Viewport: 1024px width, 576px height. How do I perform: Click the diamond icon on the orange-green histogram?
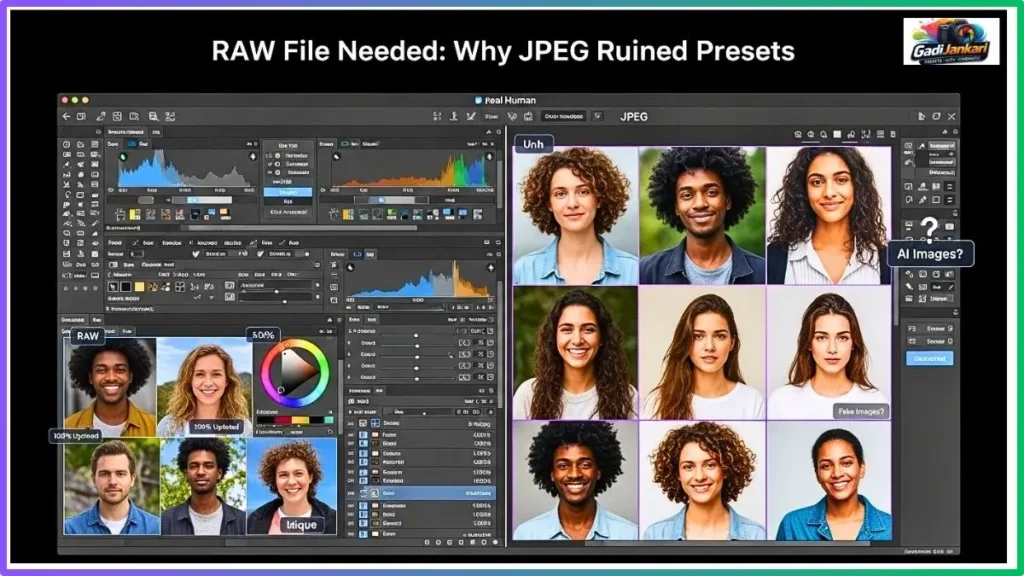[x=490, y=157]
